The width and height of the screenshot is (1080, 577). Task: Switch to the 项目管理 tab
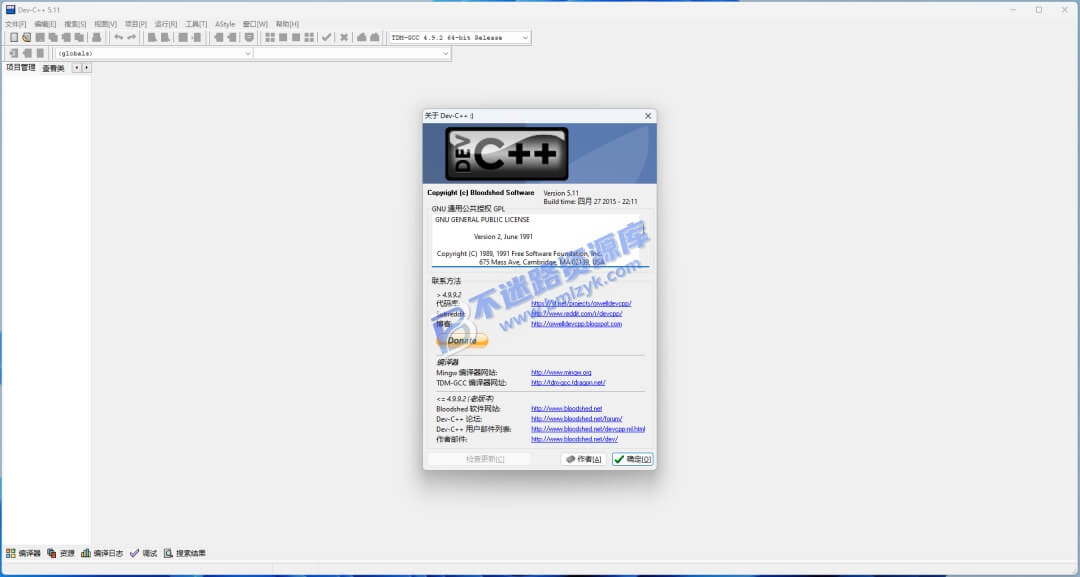[x=21, y=67]
